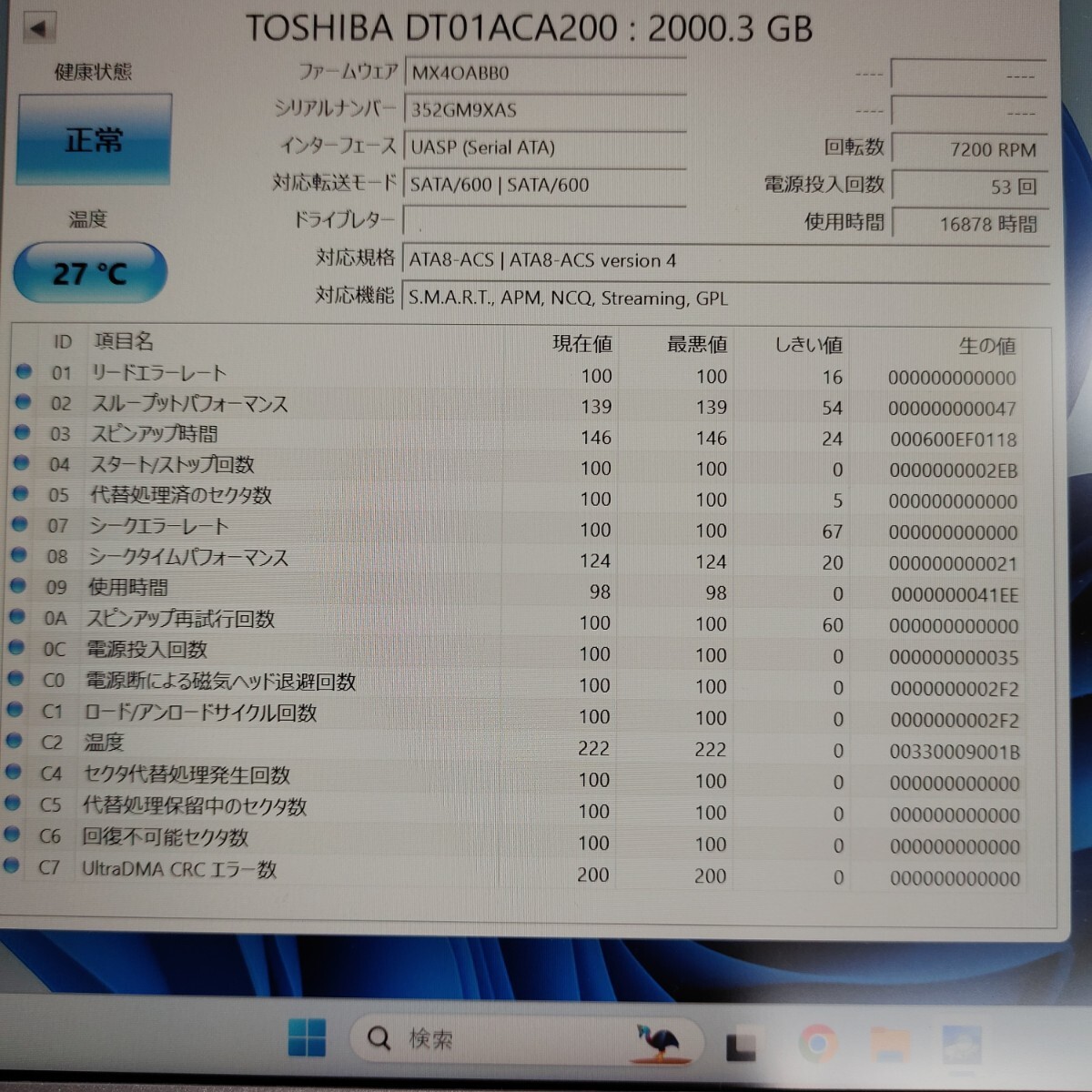Image resolution: width=1092 pixels, height=1092 pixels.
Task: Click the 27 °C temperature indicator
Action: click(90, 272)
